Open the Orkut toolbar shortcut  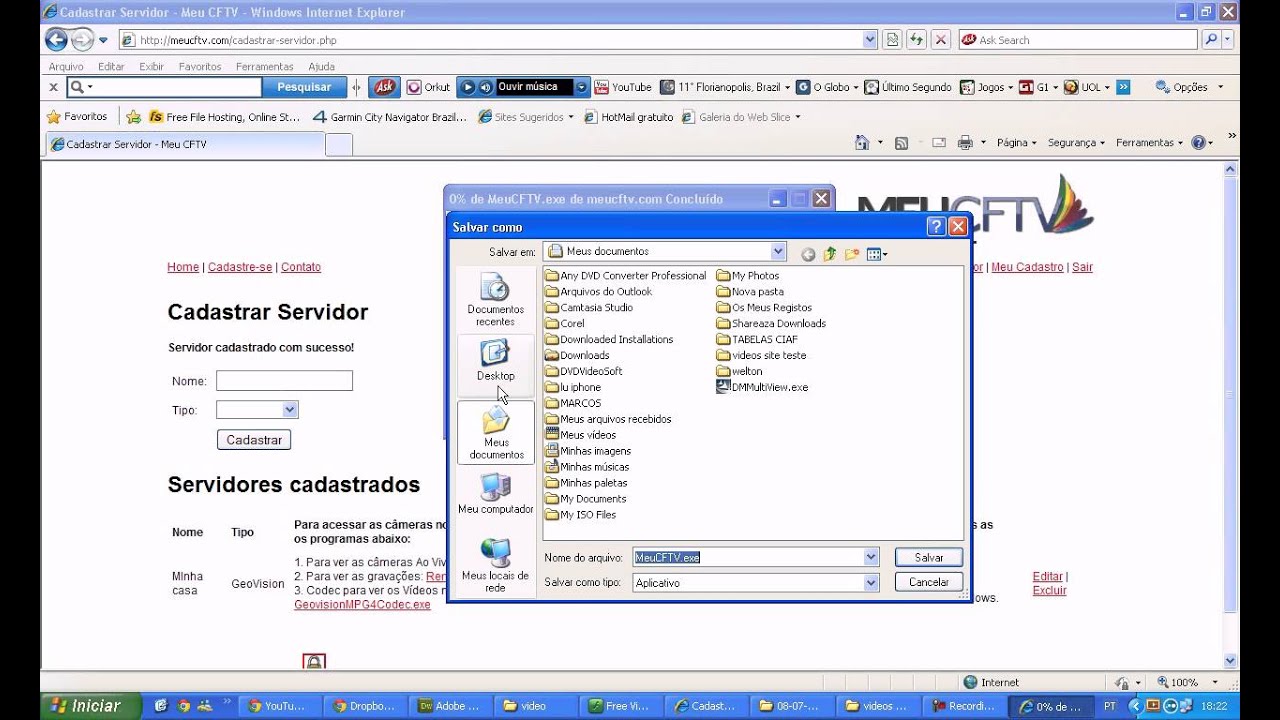[429, 87]
